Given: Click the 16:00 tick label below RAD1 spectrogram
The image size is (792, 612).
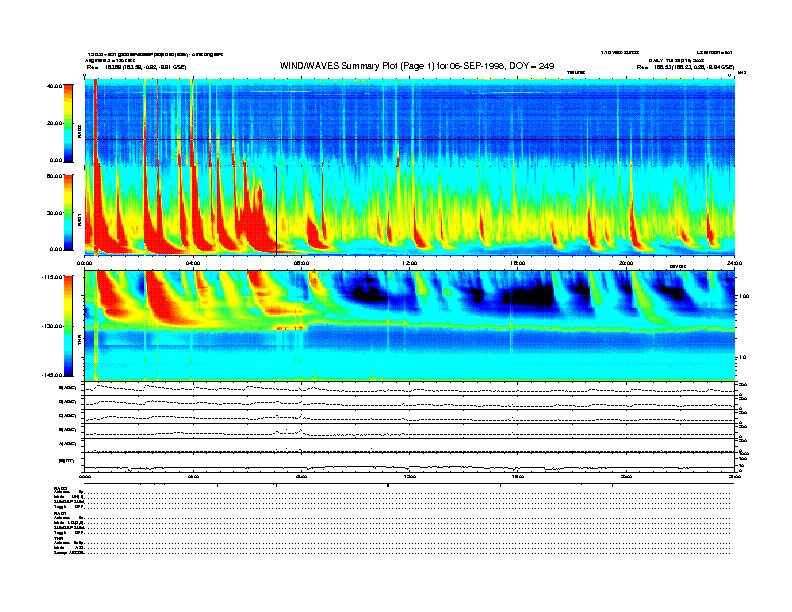Looking at the screenshot, I should [518, 263].
